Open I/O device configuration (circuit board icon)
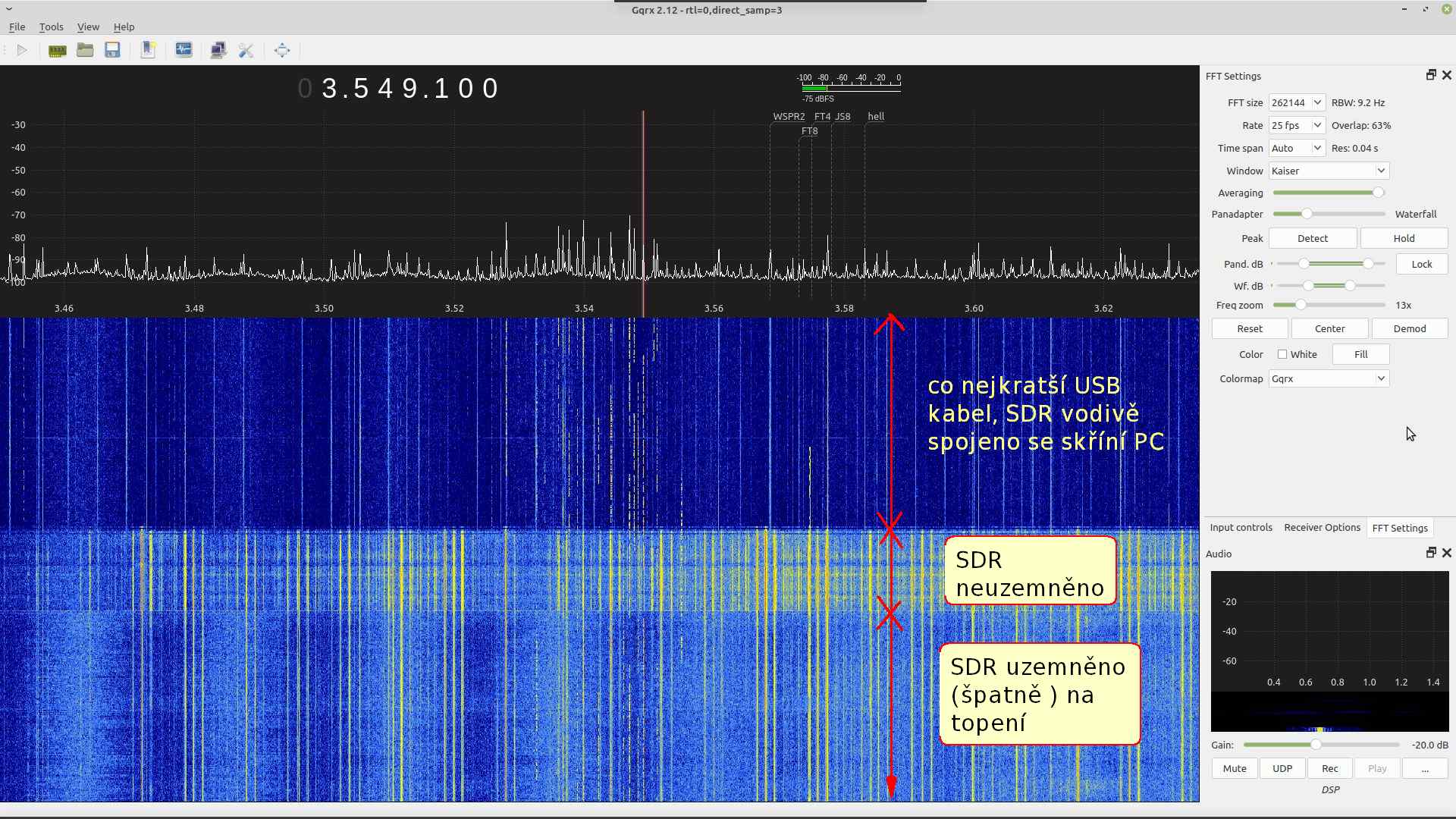Viewport: 1456px width, 819px height. [57, 50]
